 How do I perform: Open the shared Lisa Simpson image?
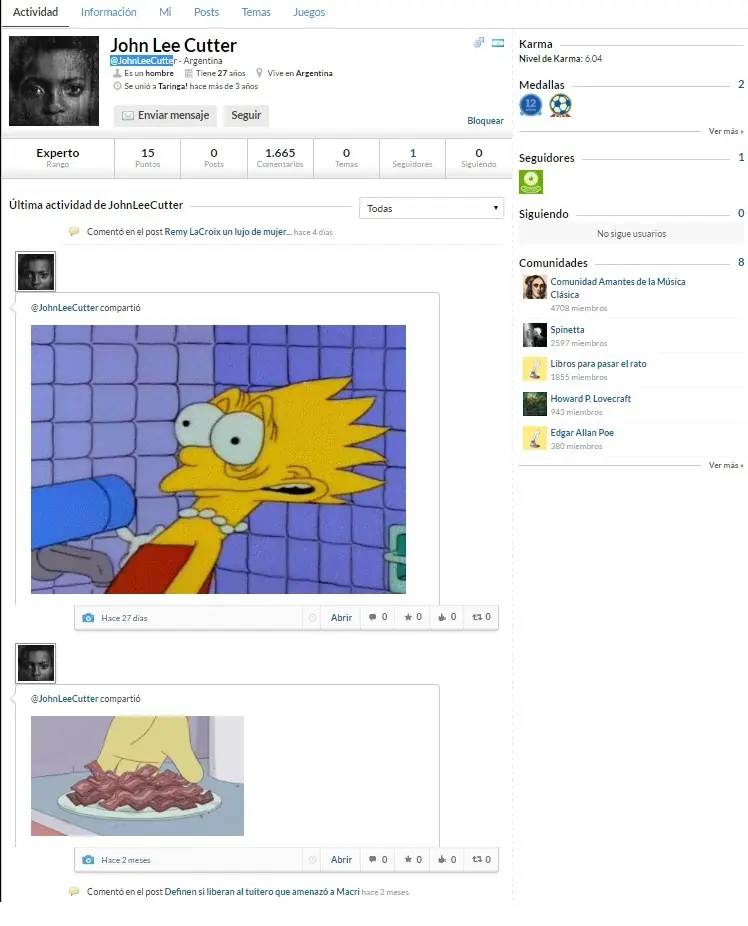[218, 459]
